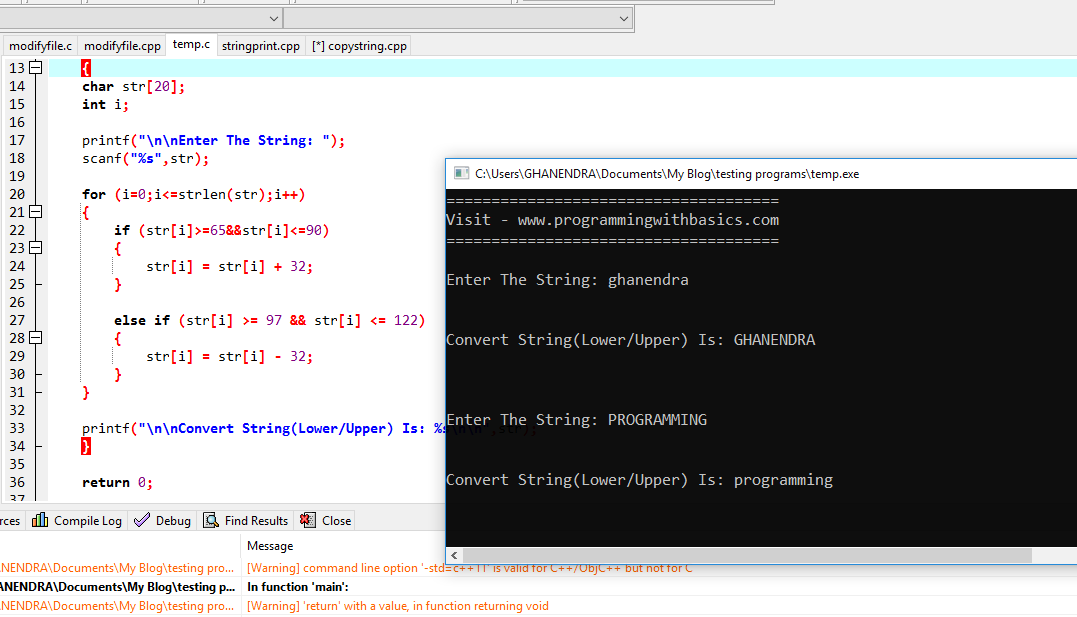This screenshot has height=617, width=1077.
Task: Close the bottom message panel
Action: [x=326, y=521]
